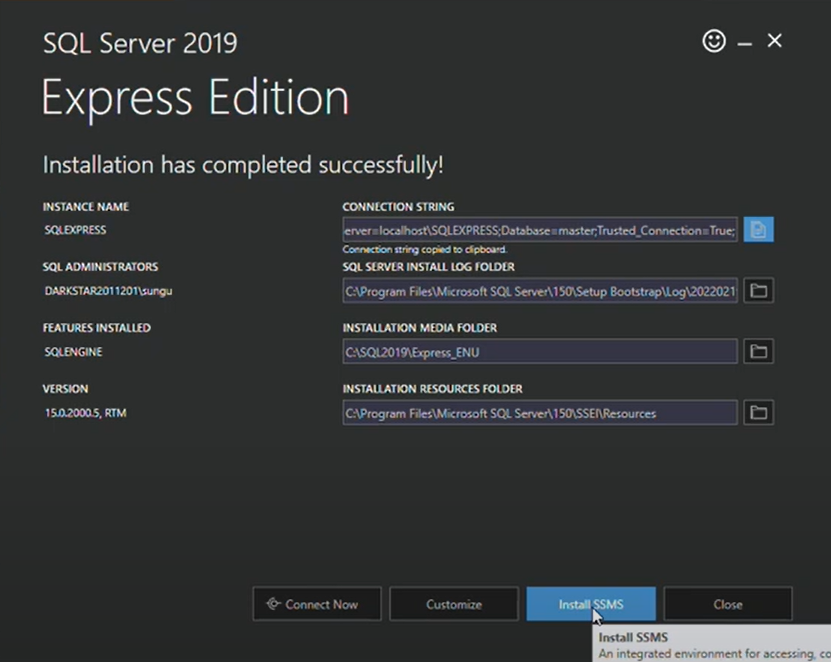
Task: Select the DARKSTAR2011201\sungu administrator text
Action: 108,291
